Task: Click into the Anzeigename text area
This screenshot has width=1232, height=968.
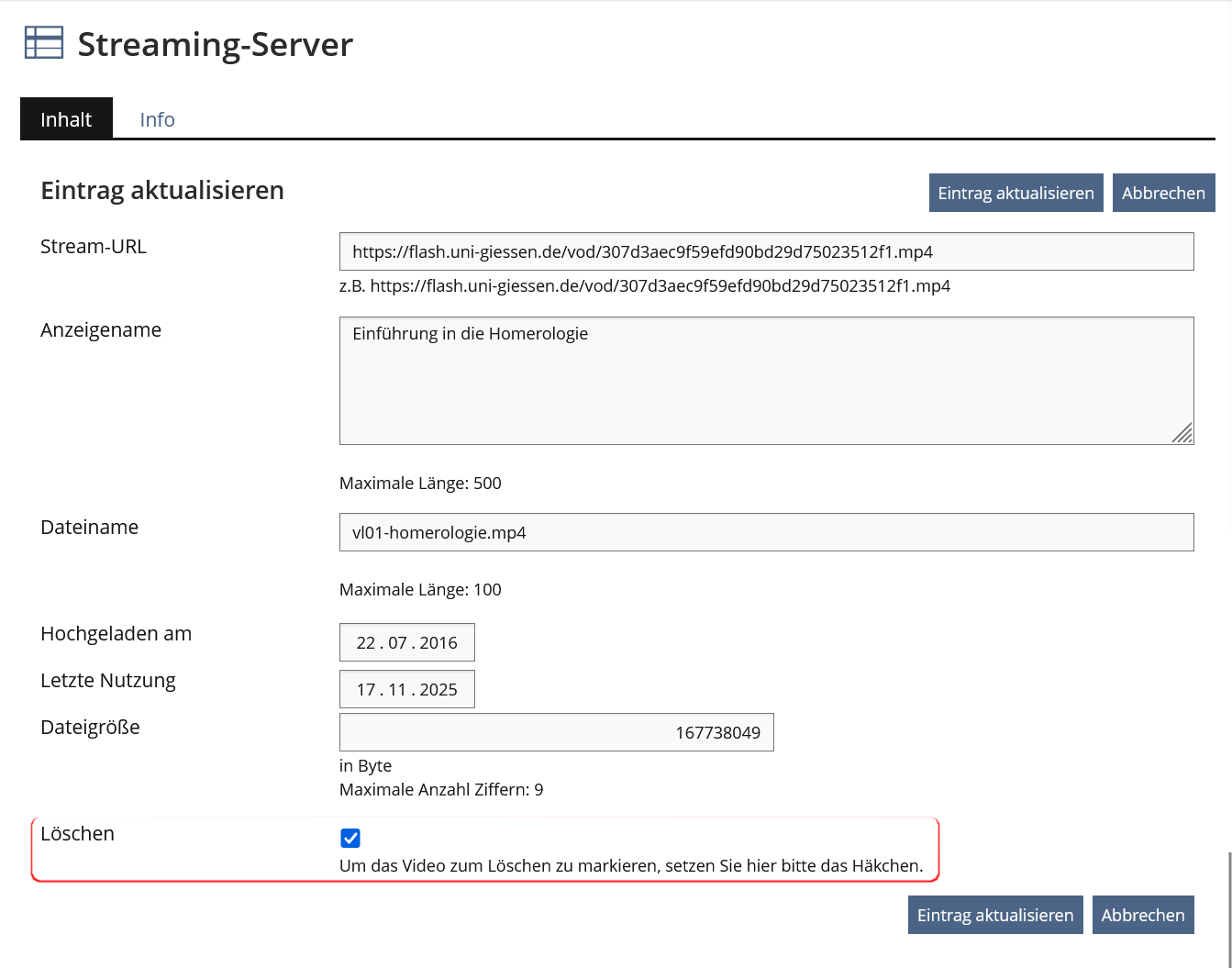Action: point(766,381)
